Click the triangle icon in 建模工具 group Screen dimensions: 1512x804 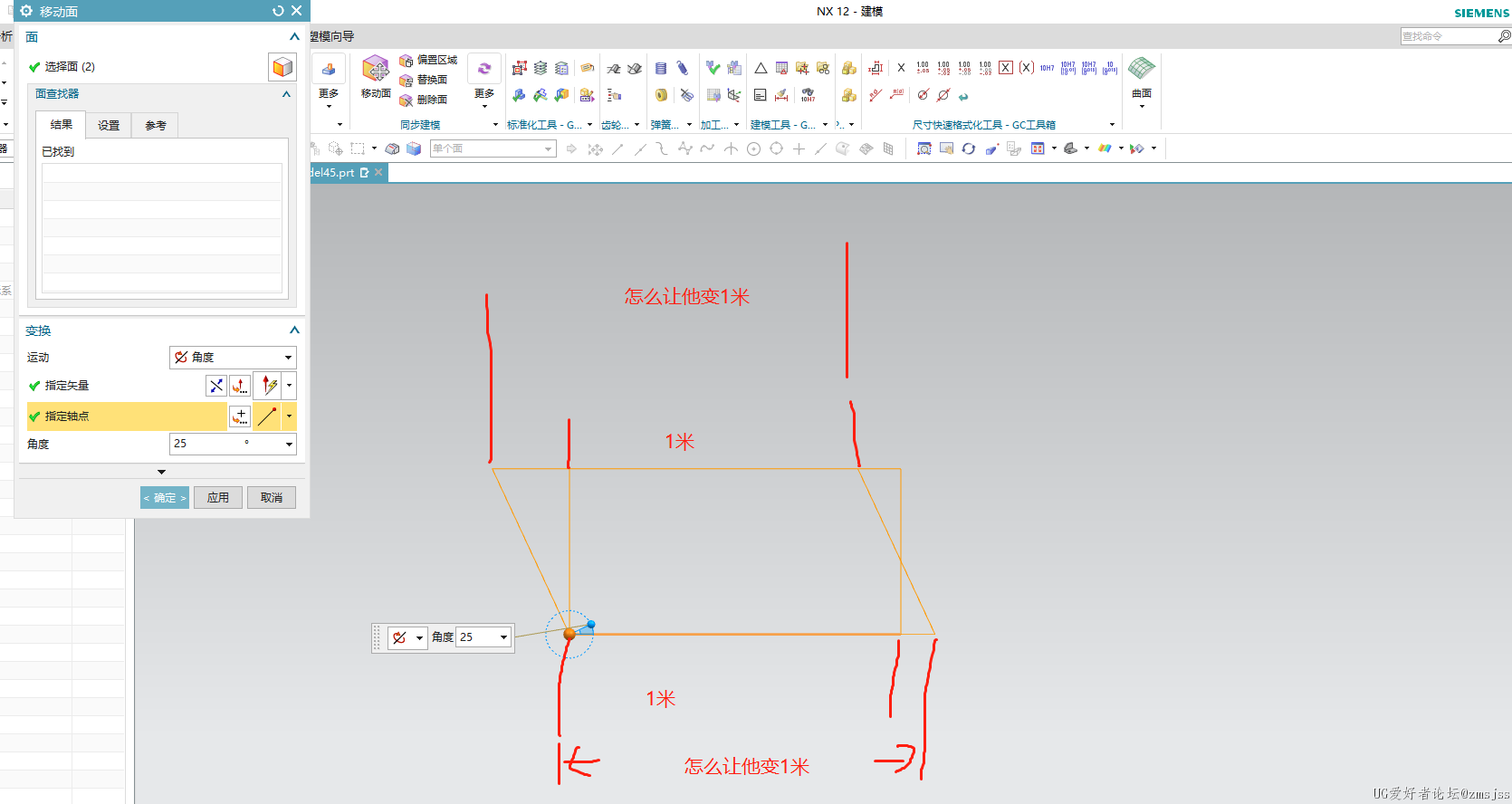tap(761, 68)
